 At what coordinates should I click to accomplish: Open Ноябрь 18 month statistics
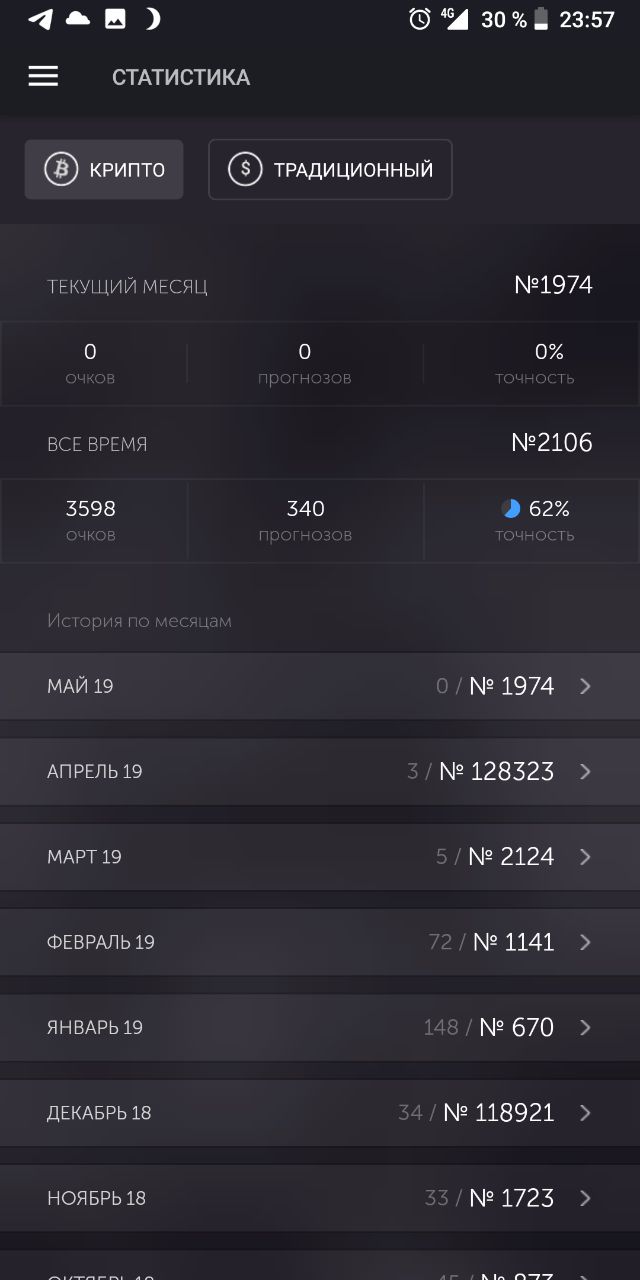coord(320,1198)
